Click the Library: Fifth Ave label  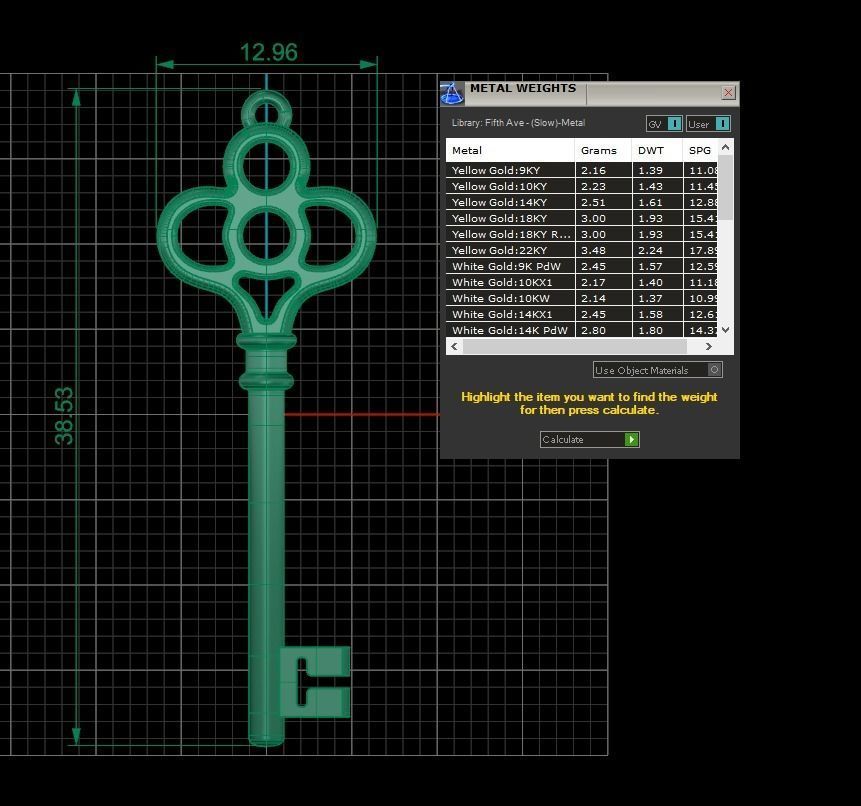pyautogui.click(x=518, y=123)
